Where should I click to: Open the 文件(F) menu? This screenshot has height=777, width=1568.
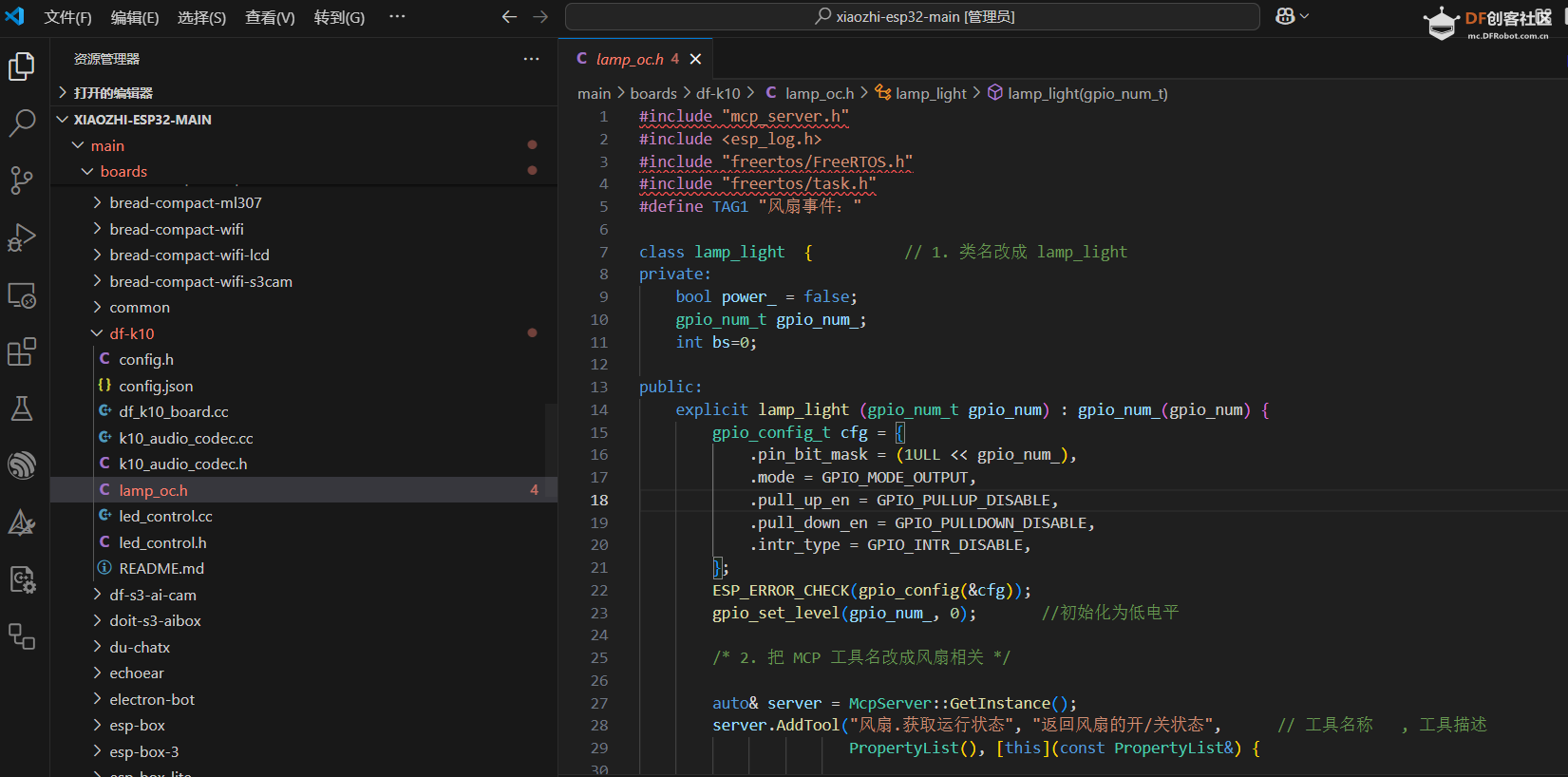pos(67,17)
